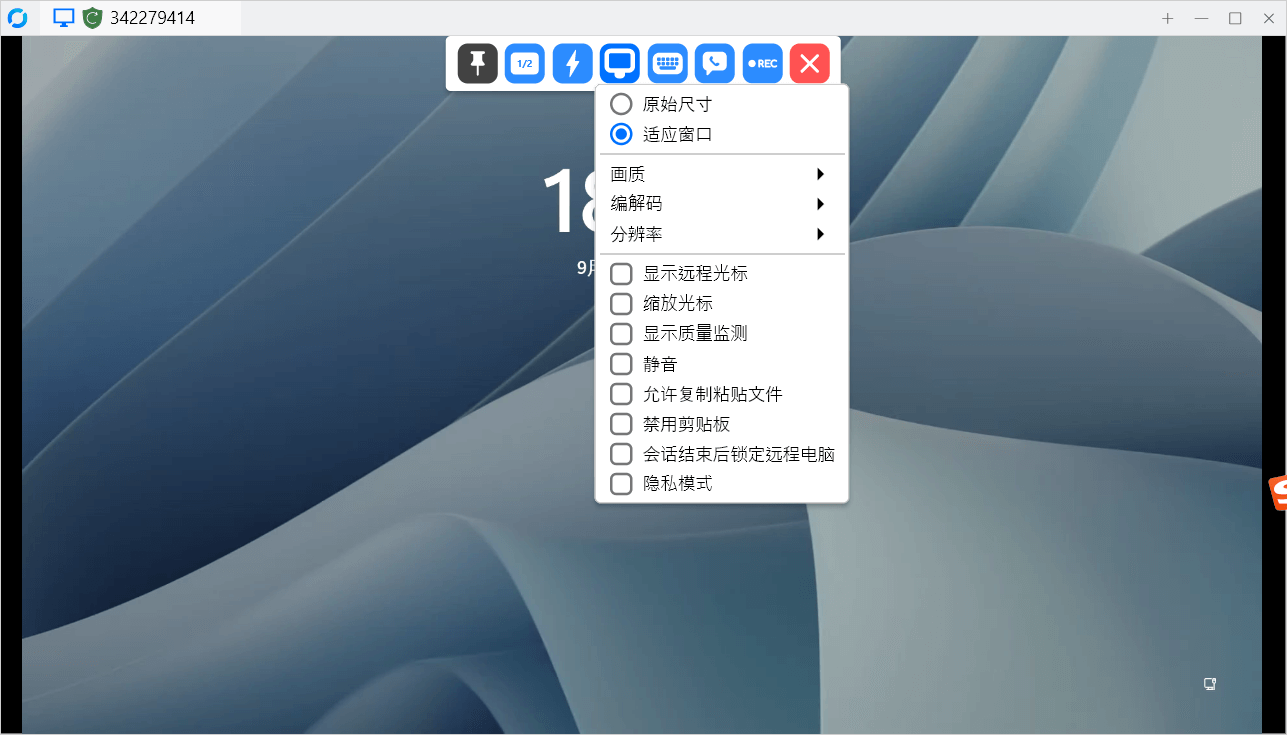Open the monitor selection 1/2 icon

point(524,63)
